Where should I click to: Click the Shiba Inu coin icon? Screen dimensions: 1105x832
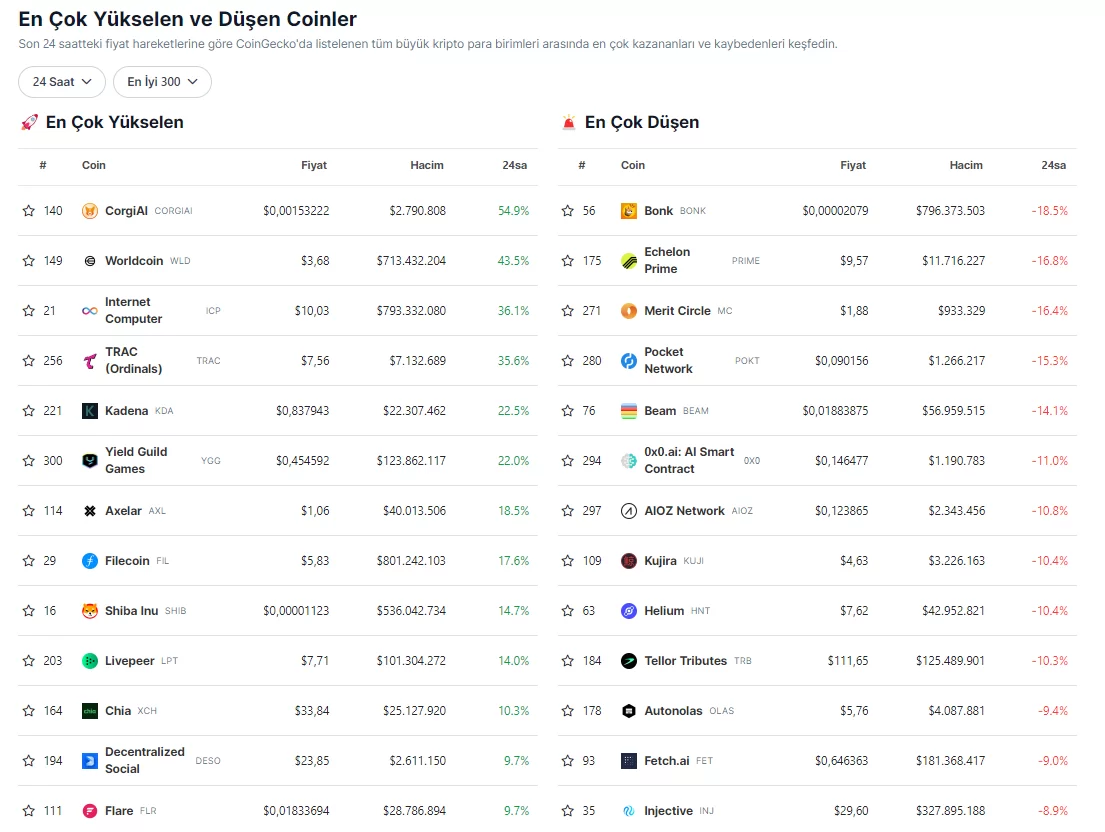pyautogui.click(x=90, y=611)
